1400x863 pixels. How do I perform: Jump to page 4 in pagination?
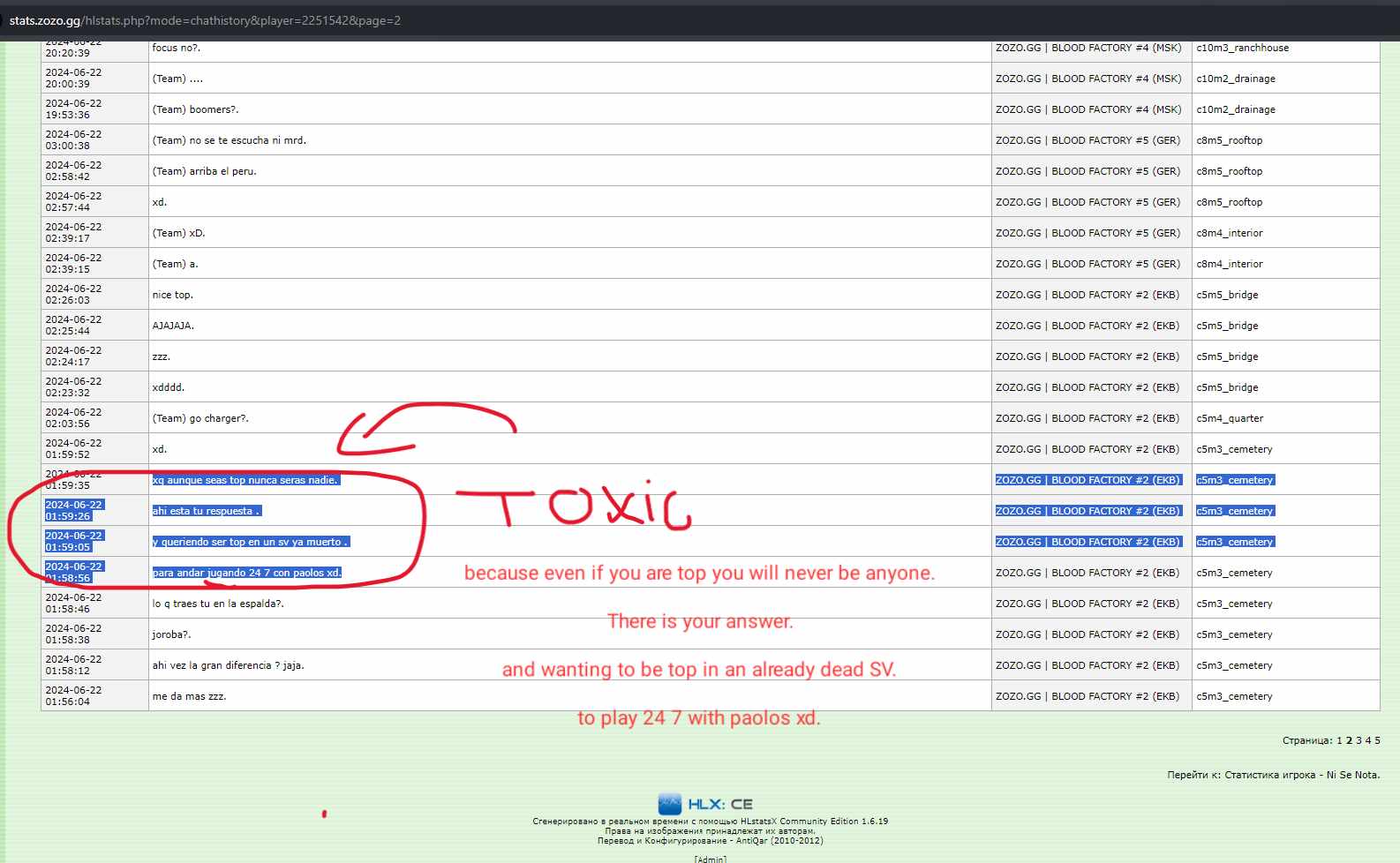(x=1368, y=740)
